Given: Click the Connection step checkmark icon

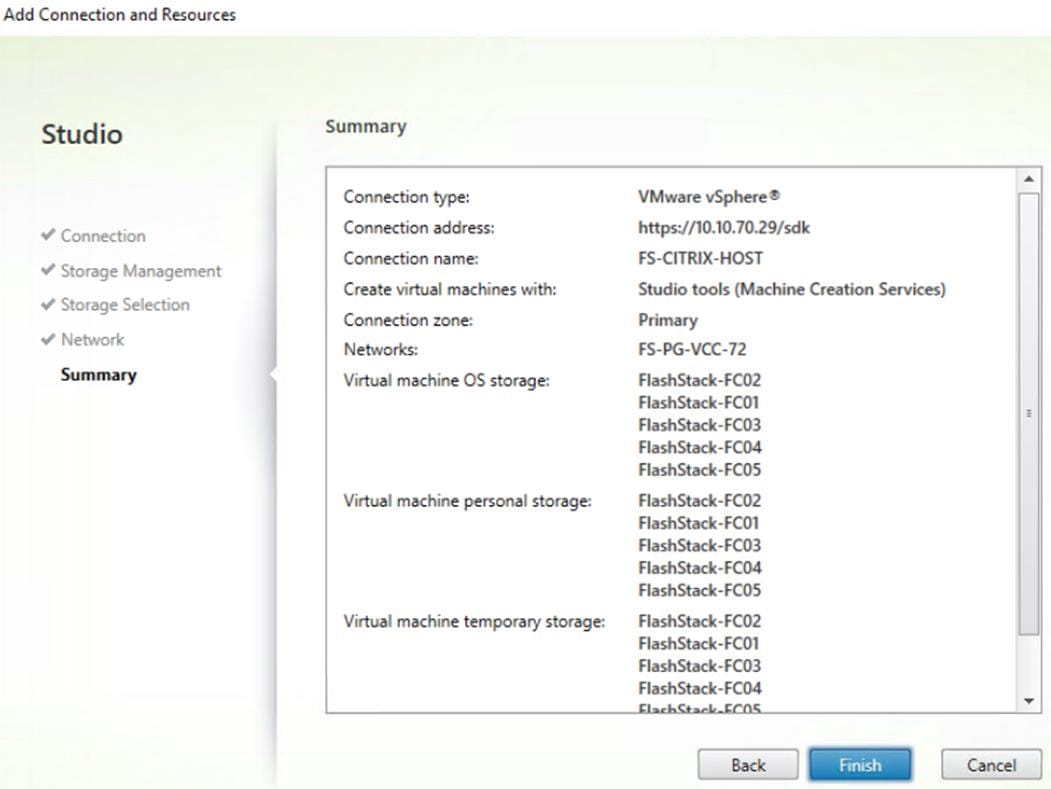Looking at the screenshot, I should (48, 235).
